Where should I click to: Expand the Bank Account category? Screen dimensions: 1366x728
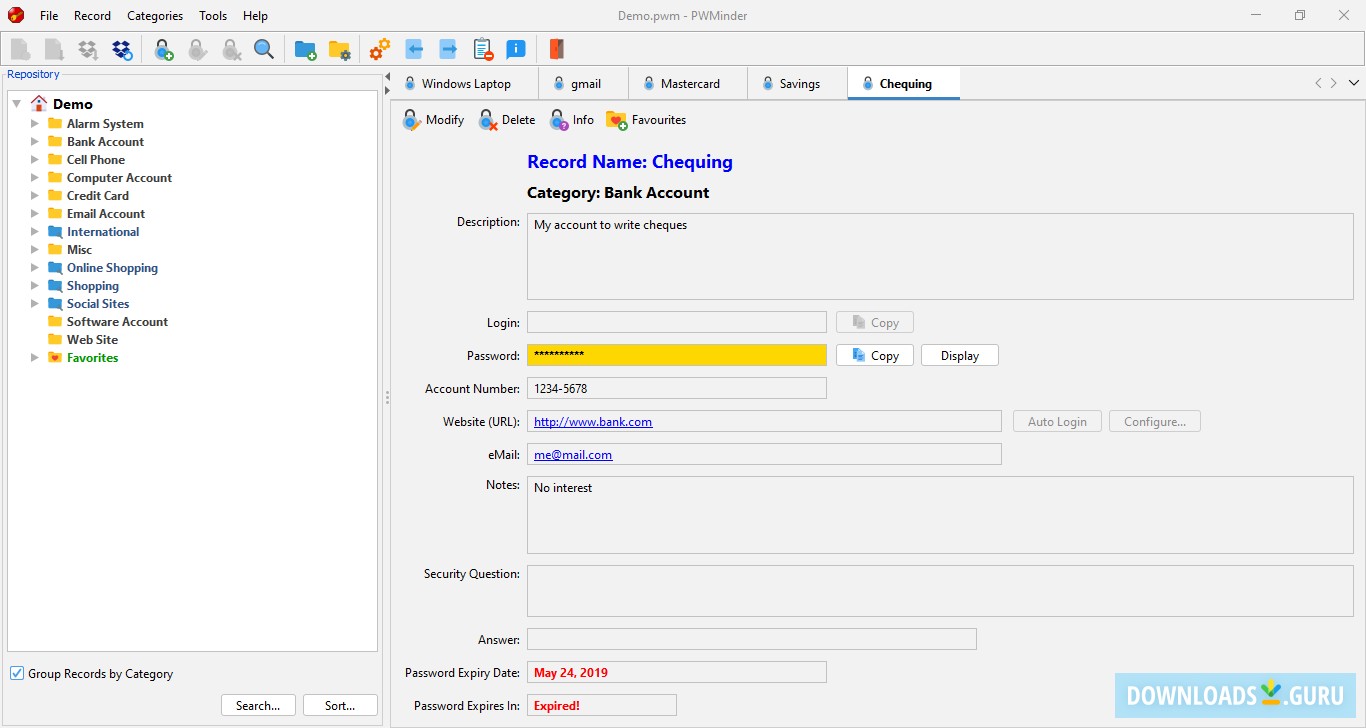[34, 141]
